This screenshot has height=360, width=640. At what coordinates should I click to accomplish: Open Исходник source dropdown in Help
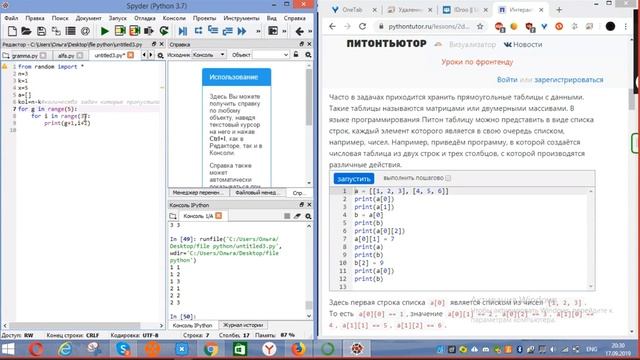209,55
